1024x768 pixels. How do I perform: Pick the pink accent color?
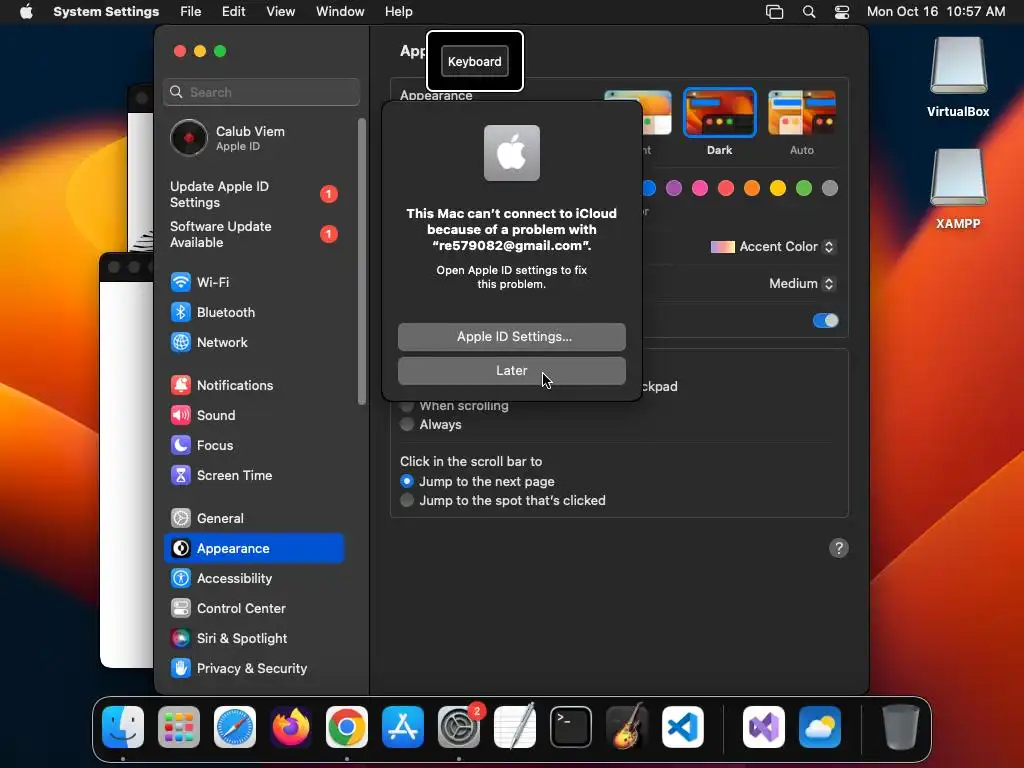click(x=700, y=189)
